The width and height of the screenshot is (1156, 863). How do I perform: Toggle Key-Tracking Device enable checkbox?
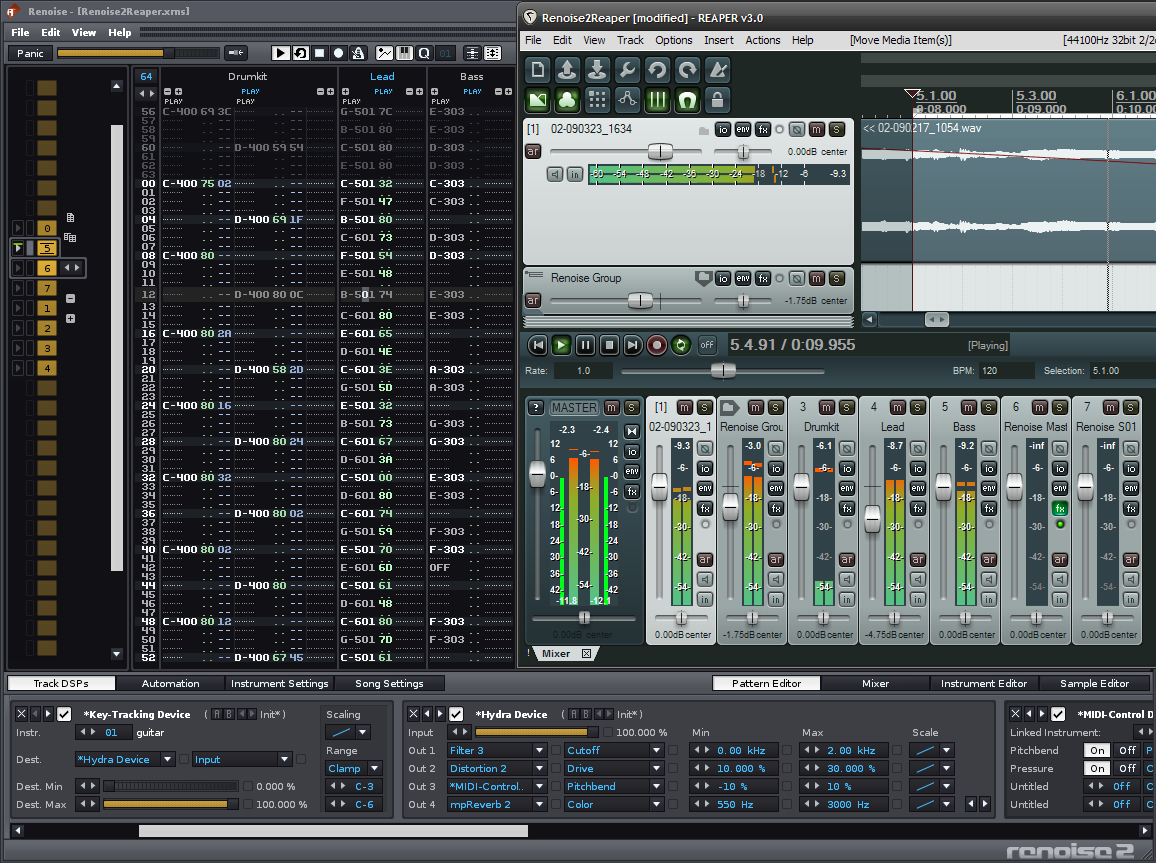pos(64,714)
